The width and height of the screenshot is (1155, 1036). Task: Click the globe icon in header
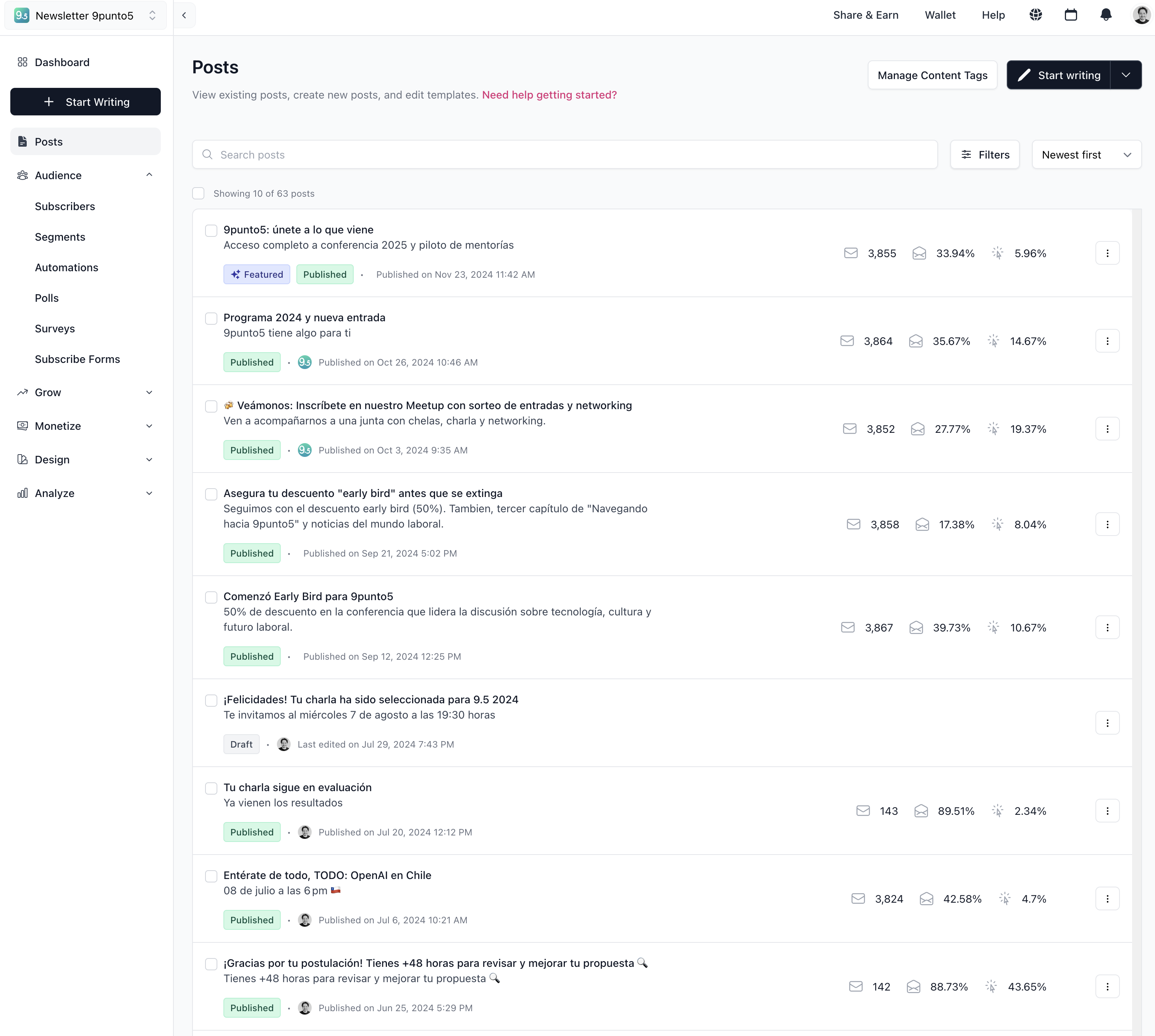(1035, 15)
